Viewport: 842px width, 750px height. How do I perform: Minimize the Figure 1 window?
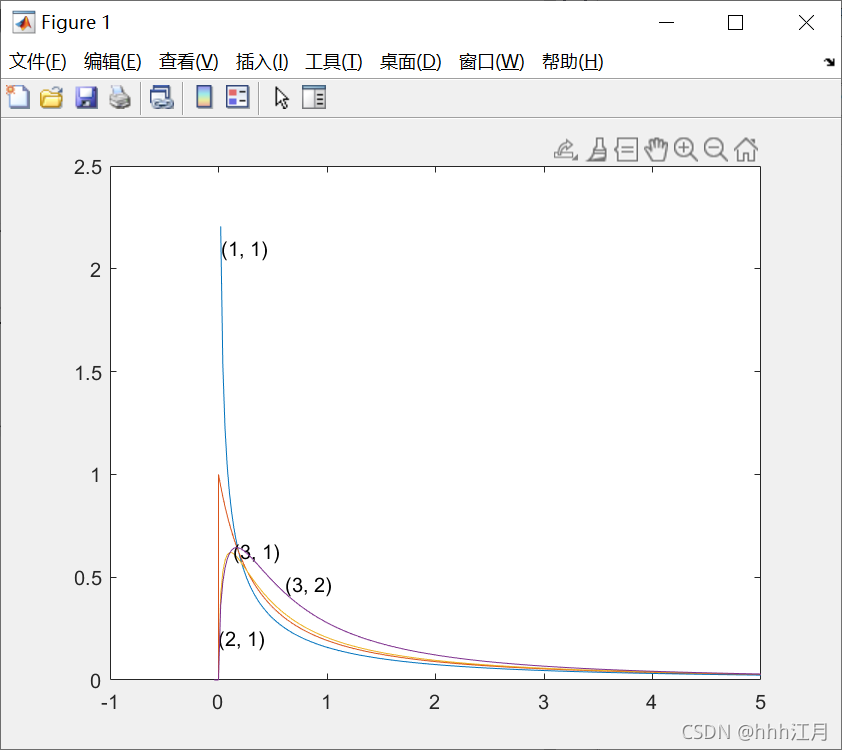point(666,23)
